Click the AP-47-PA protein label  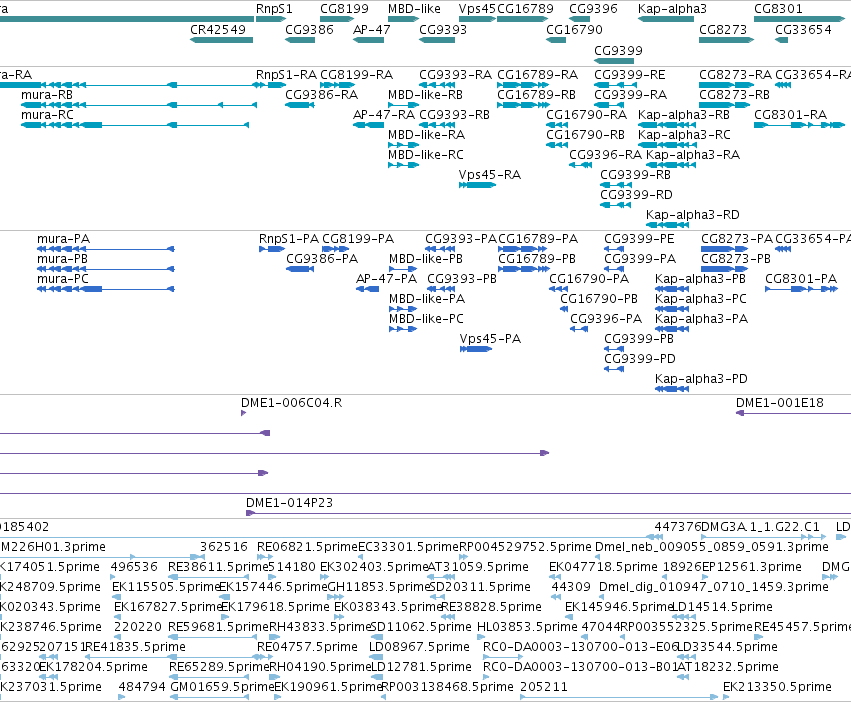click(386, 279)
